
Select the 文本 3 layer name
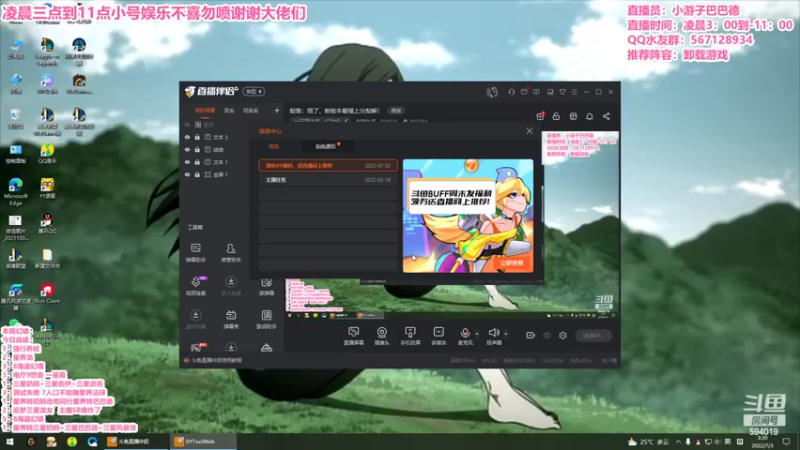220,137
